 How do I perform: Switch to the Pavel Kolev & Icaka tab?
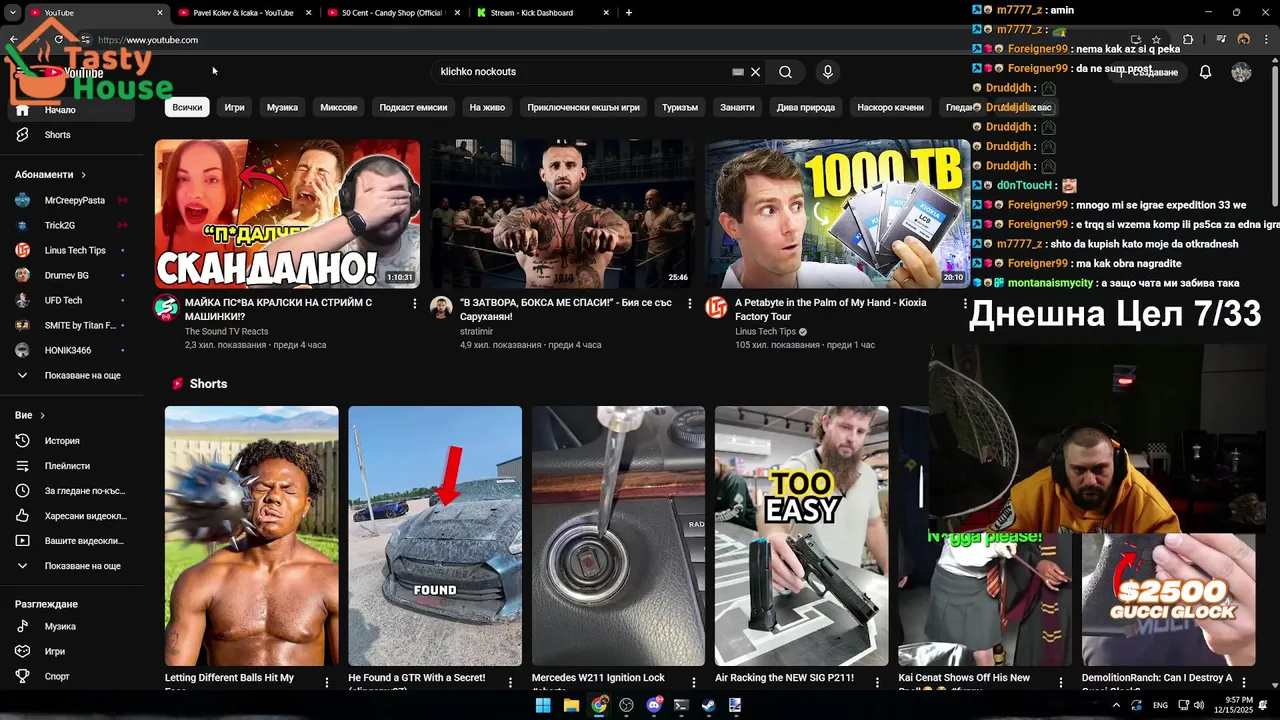[x=243, y=13]
